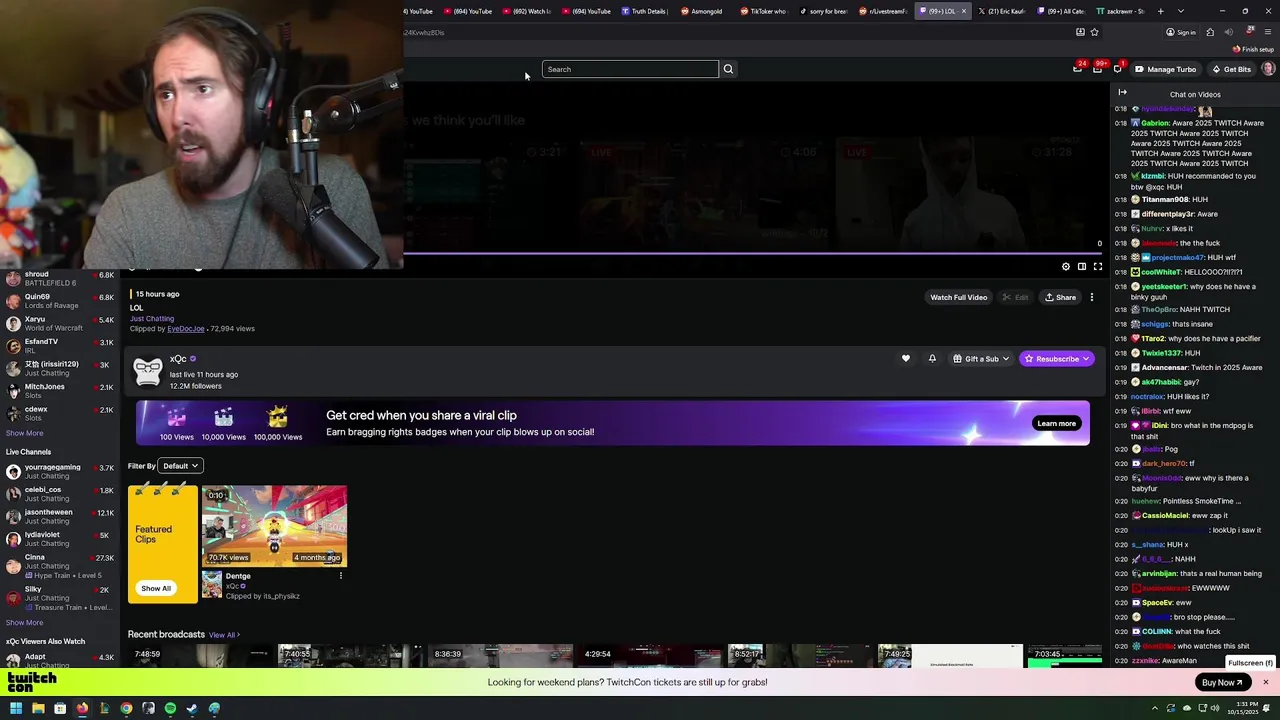The width and height of the screenshot is (1280, 720).
Task: Open browser tab list chevron
Action: tap(1181, 11)
